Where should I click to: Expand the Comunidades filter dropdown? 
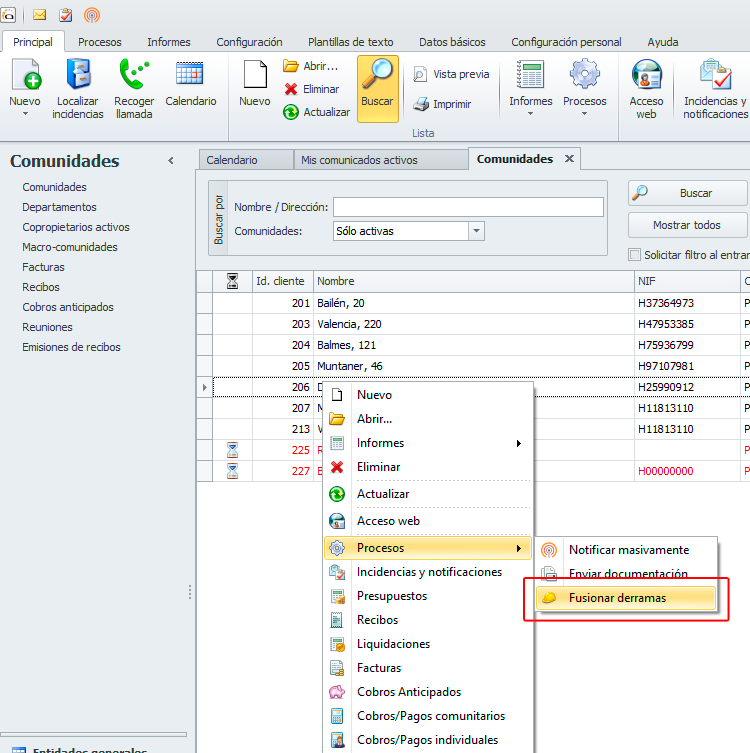click(x=476, y=231)
